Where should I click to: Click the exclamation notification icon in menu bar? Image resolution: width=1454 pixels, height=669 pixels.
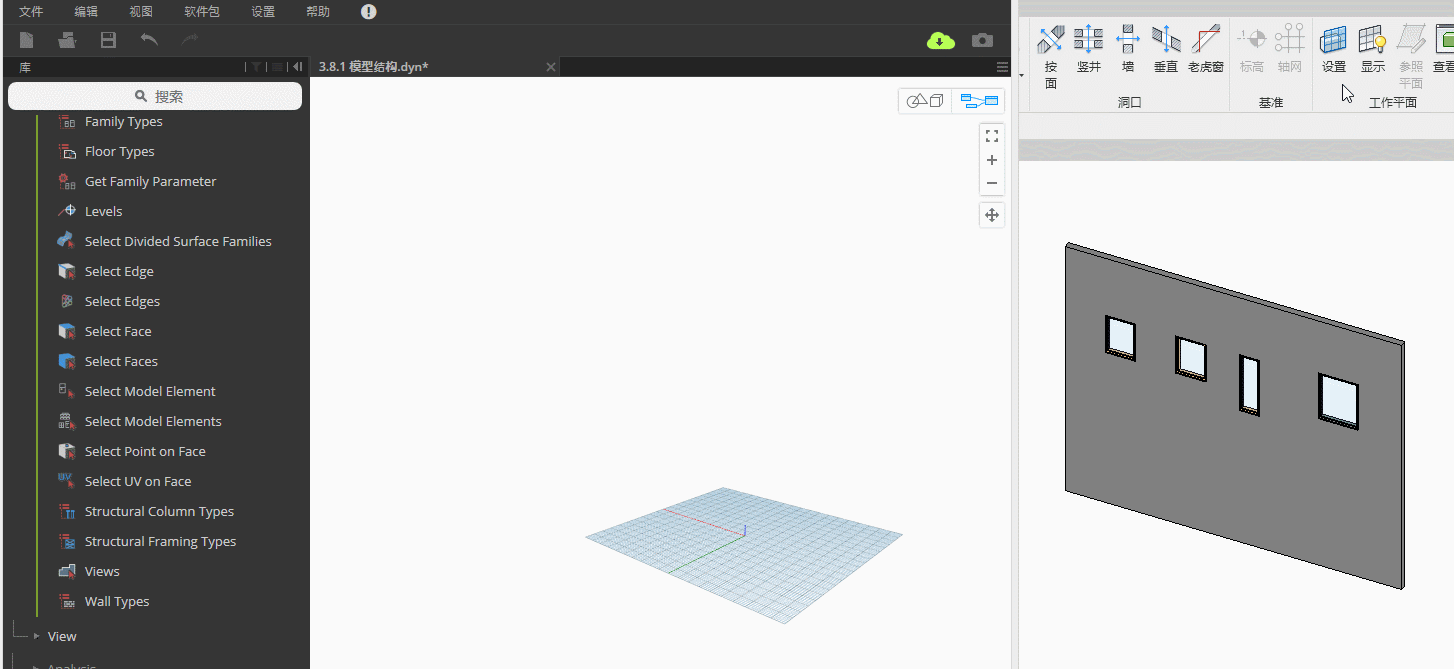[369, 12]
